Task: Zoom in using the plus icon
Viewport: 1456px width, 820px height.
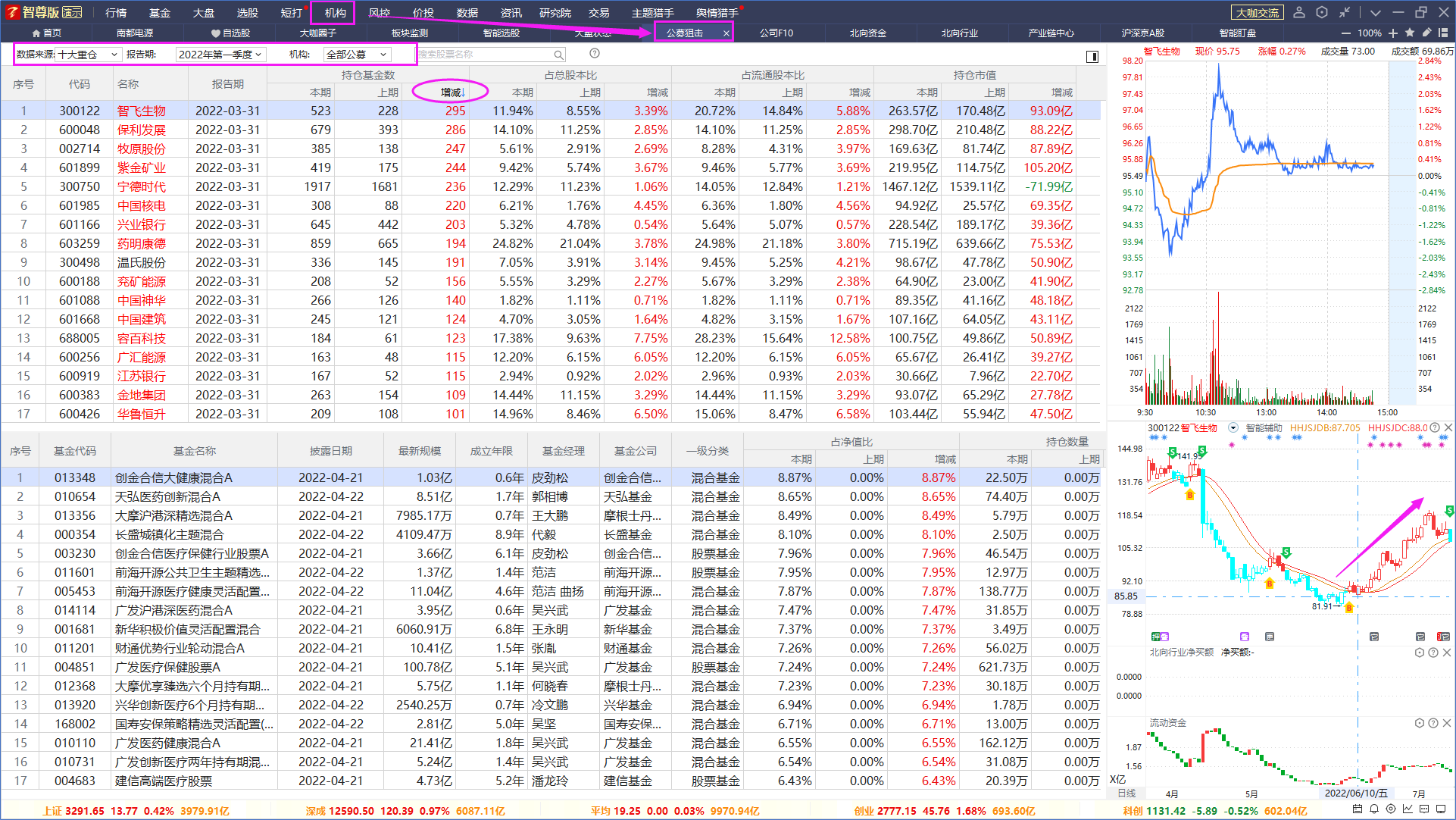Action: pos(1393,33)
